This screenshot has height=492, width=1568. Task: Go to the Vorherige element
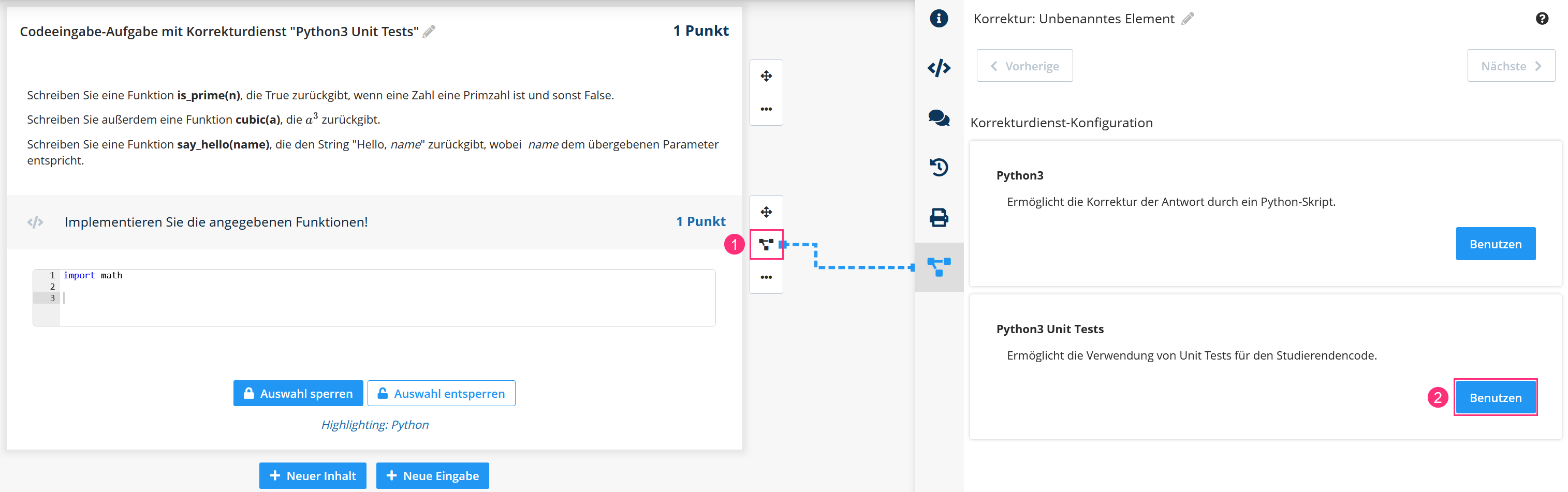(x=1024, y=66)
